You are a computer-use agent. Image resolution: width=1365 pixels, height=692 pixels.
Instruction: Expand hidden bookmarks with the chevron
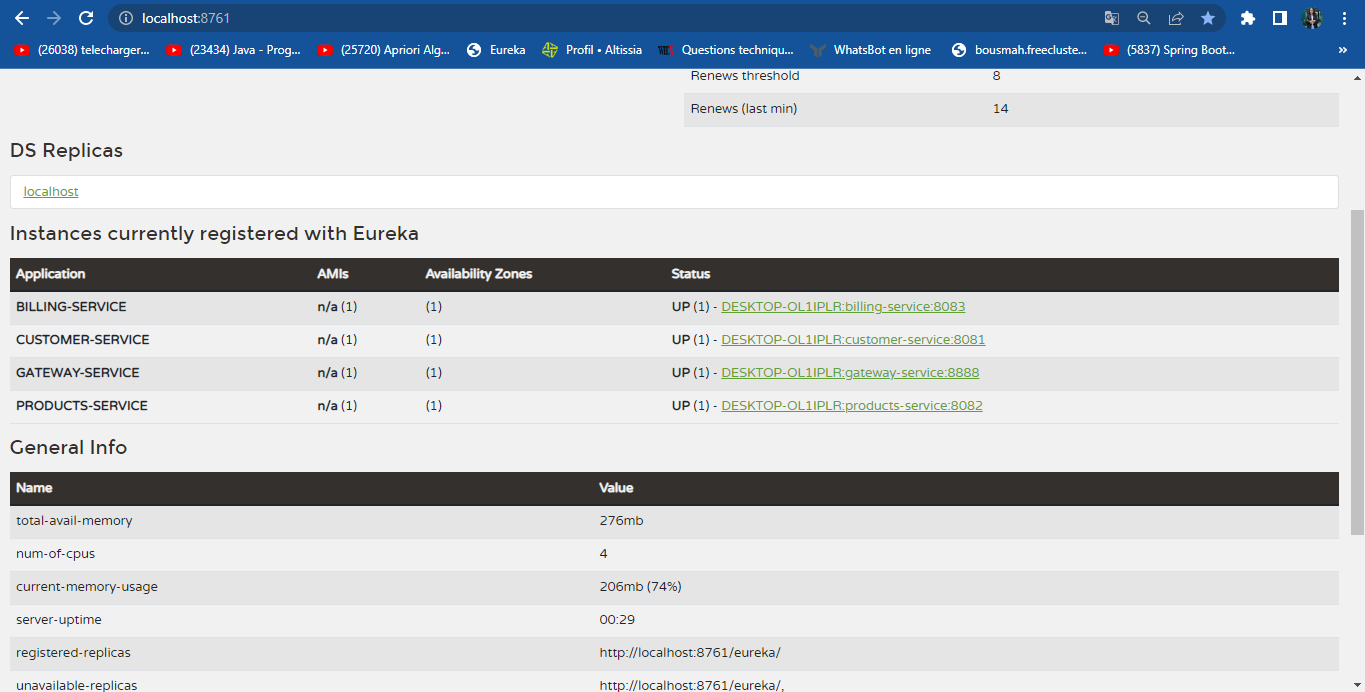point(1345,50)
